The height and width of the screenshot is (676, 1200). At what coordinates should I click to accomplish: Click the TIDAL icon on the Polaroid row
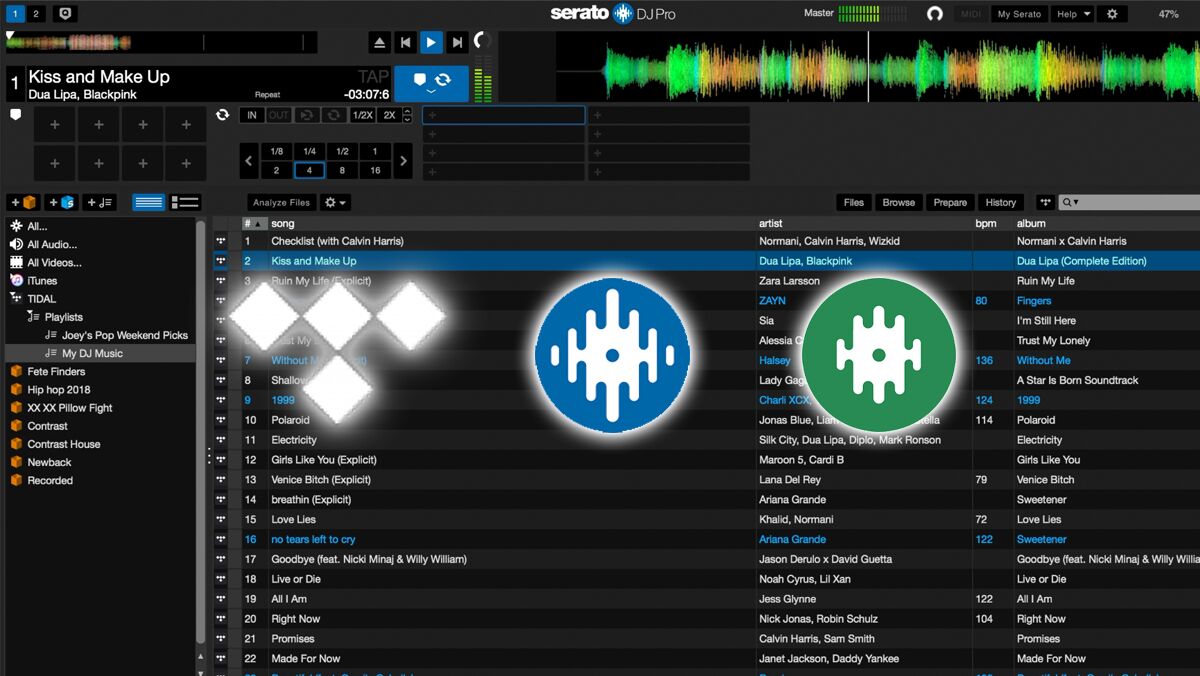(x=221, y=420)
